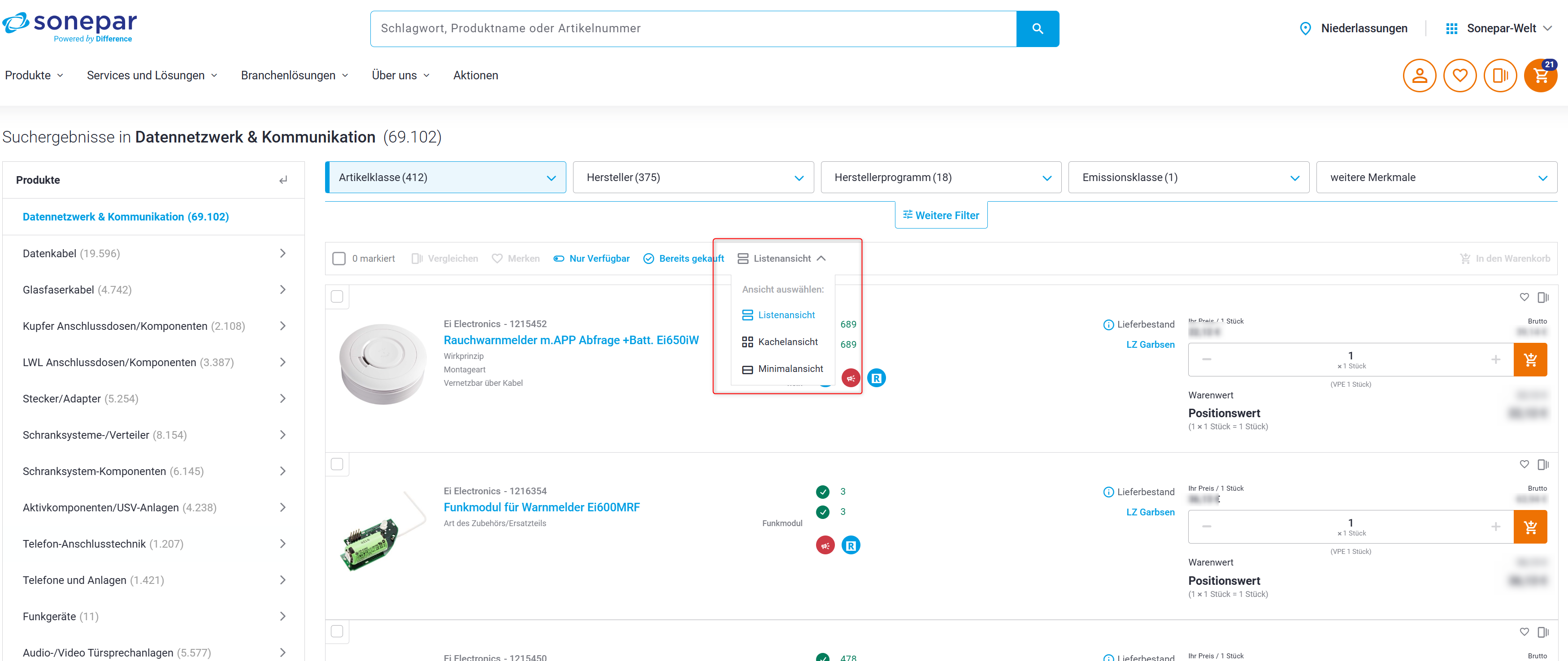Check the Rauchwarnmelder Ei650iW checkbox
The height and width of the screenshot is (661, 1568).
point(337,297)
